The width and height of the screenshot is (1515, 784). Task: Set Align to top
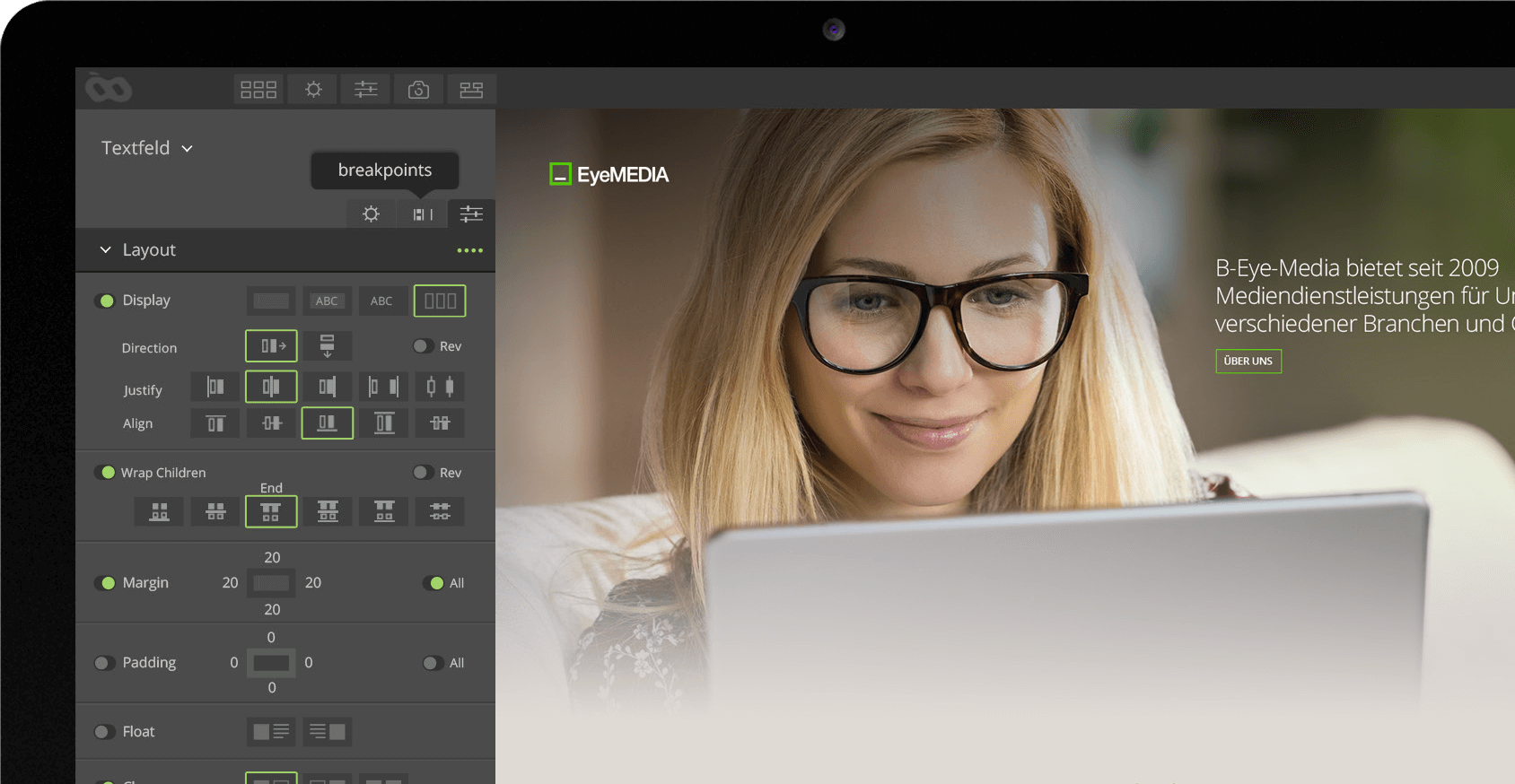215,423
